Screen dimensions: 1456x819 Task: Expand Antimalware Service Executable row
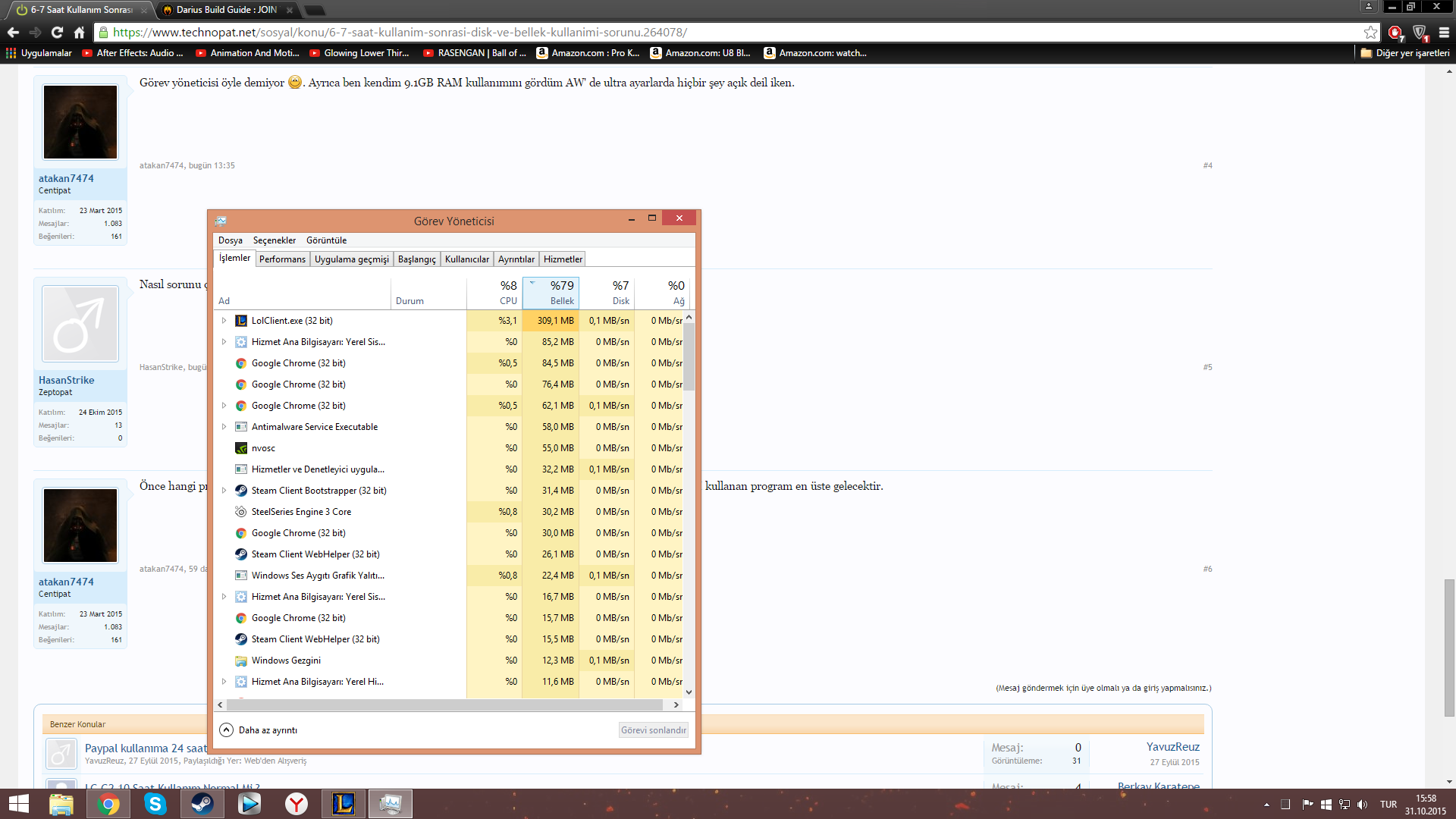tap(224, 427)
